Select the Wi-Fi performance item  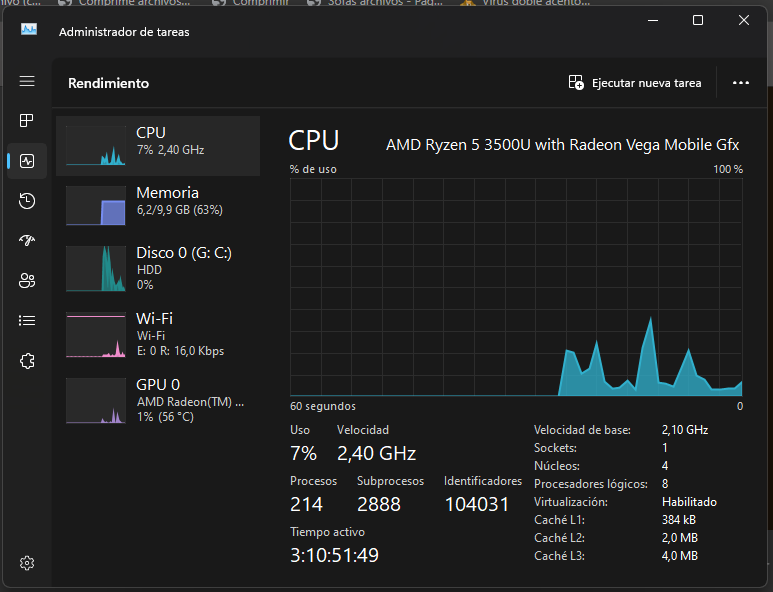coord(158,335)
